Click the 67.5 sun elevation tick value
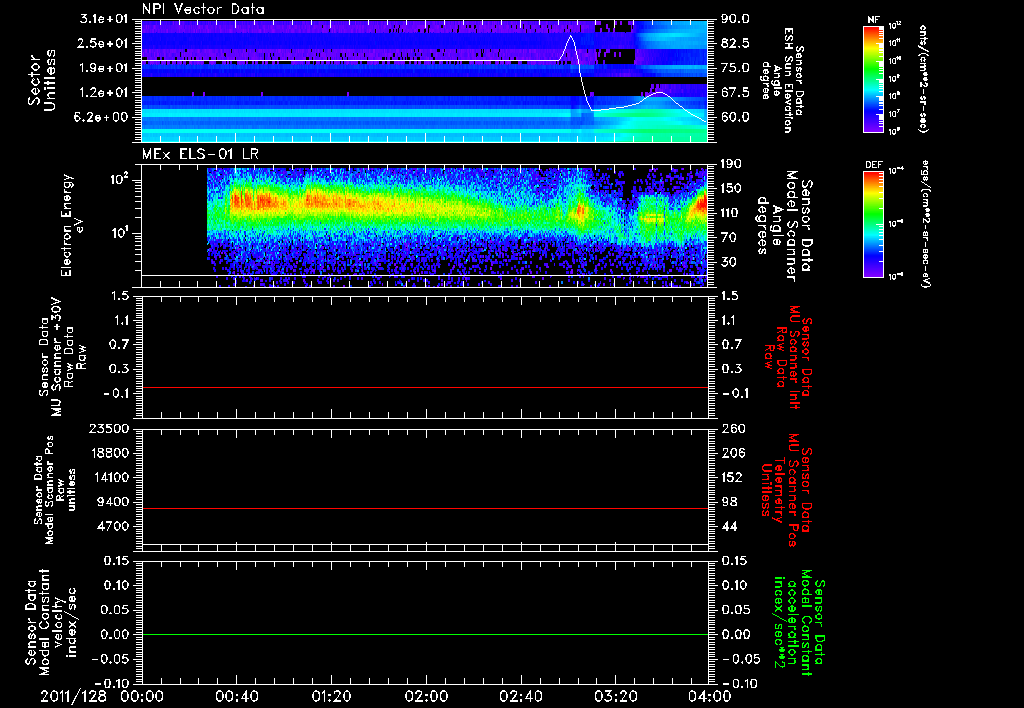The width and height of the screenshot is (1024, 708). coord(735,93)
